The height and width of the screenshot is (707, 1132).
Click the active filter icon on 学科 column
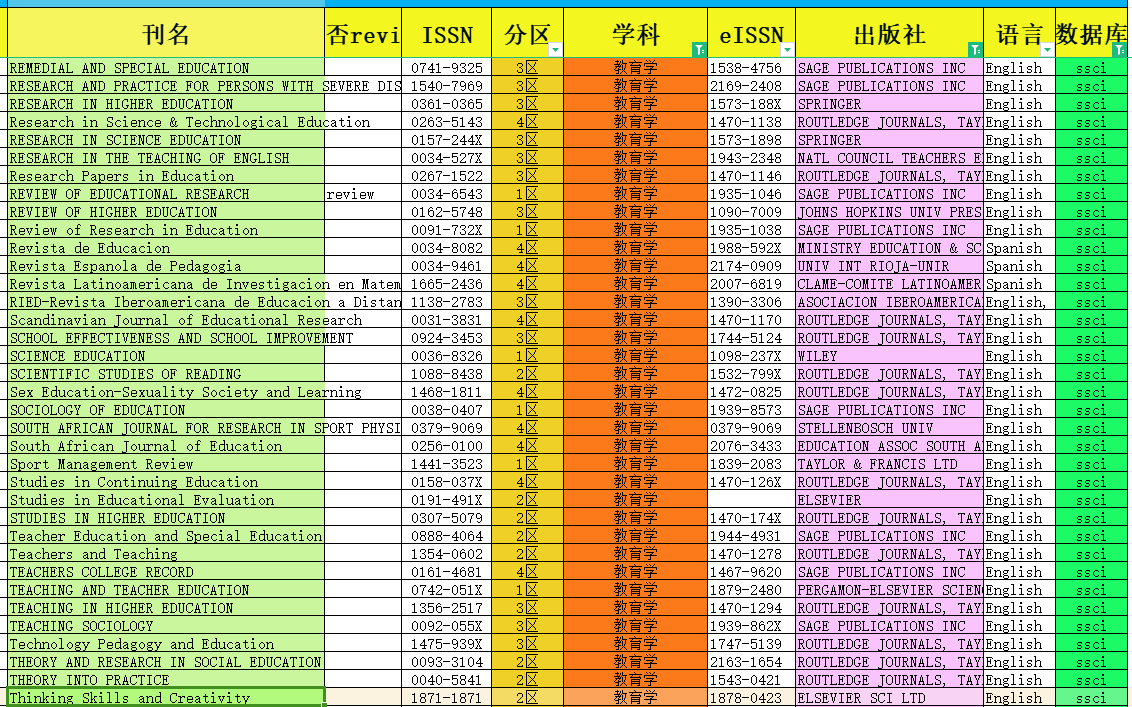coord(699,49)
